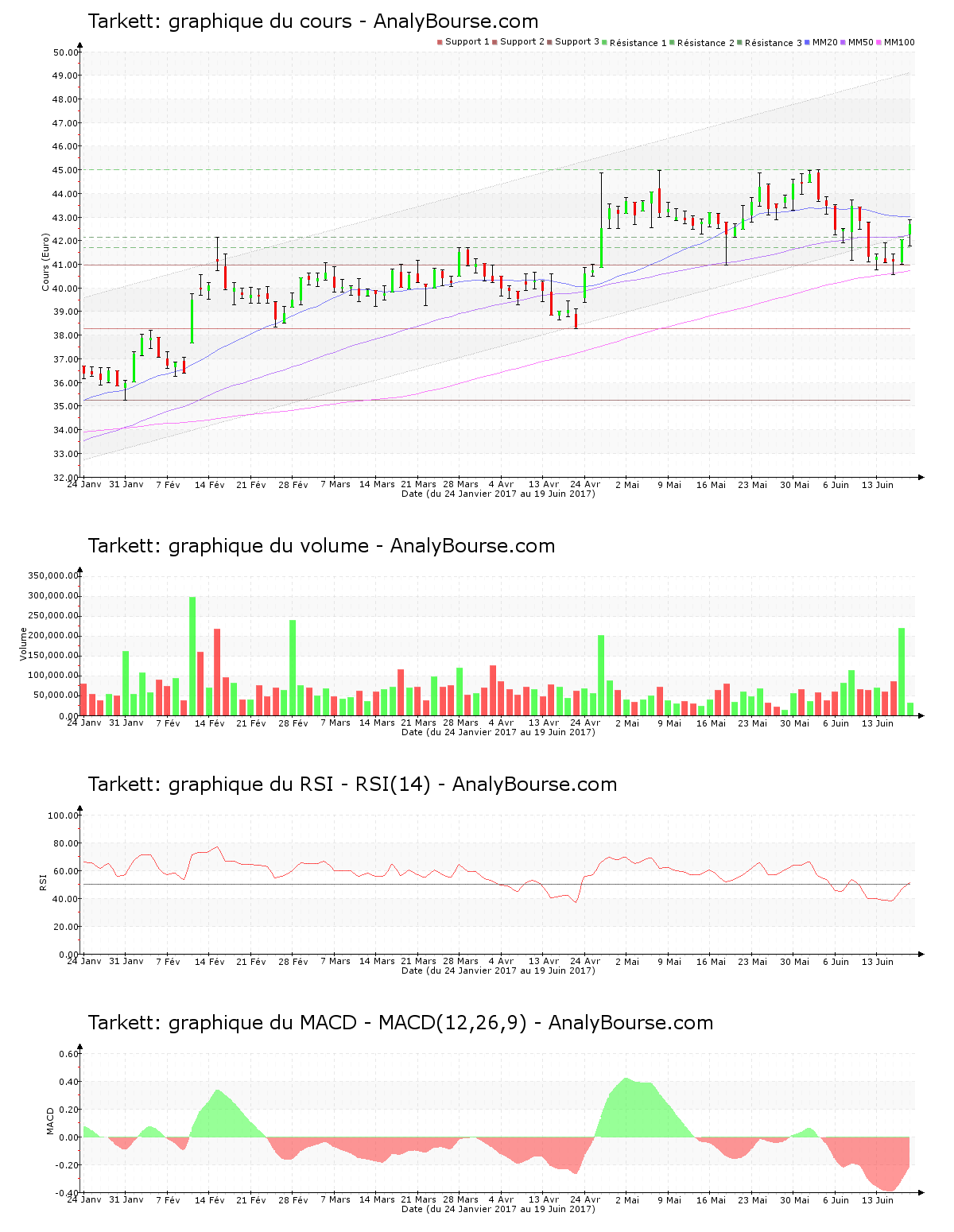Click the 'graphique du MACD - MACD(12,26,9)' title
954x1232 pixels.
tap(401, 1023)
